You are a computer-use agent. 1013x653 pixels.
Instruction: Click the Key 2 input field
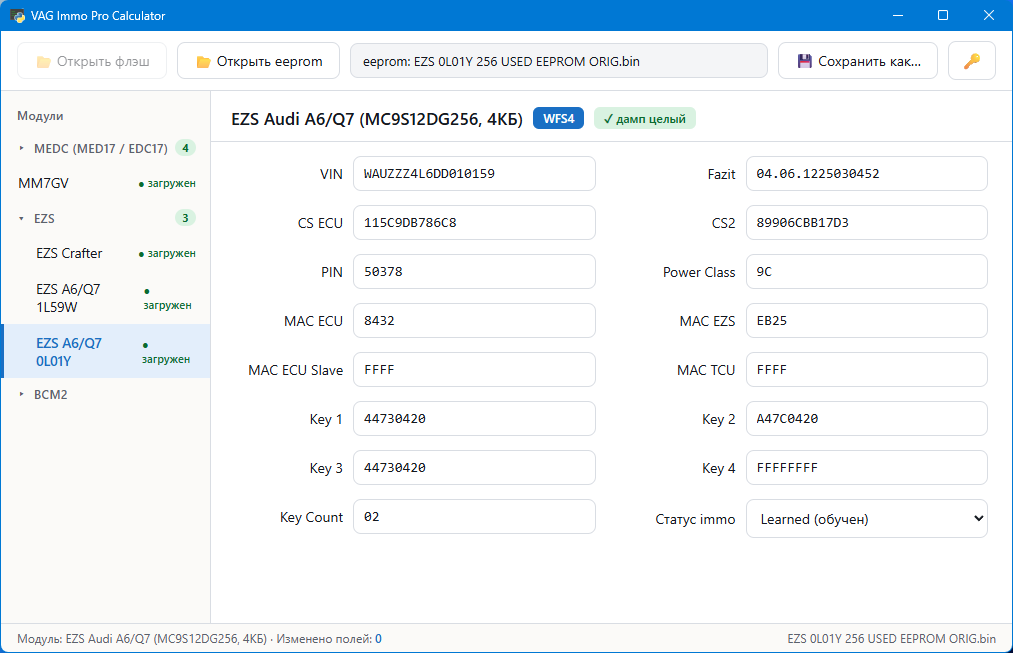[866, 419]
